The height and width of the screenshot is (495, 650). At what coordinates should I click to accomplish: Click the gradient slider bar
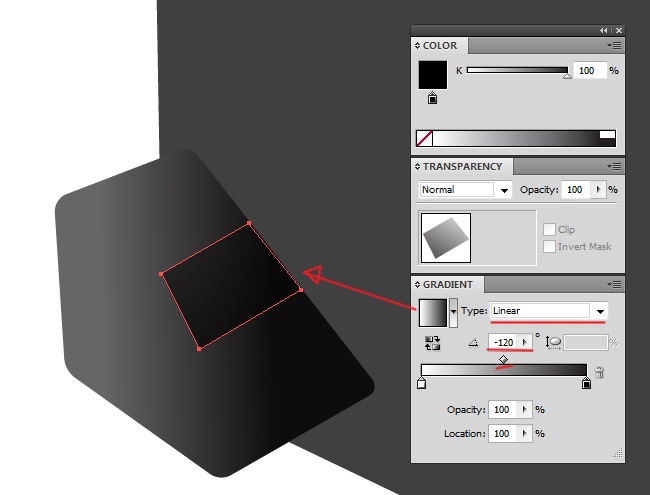click(504, 370)
